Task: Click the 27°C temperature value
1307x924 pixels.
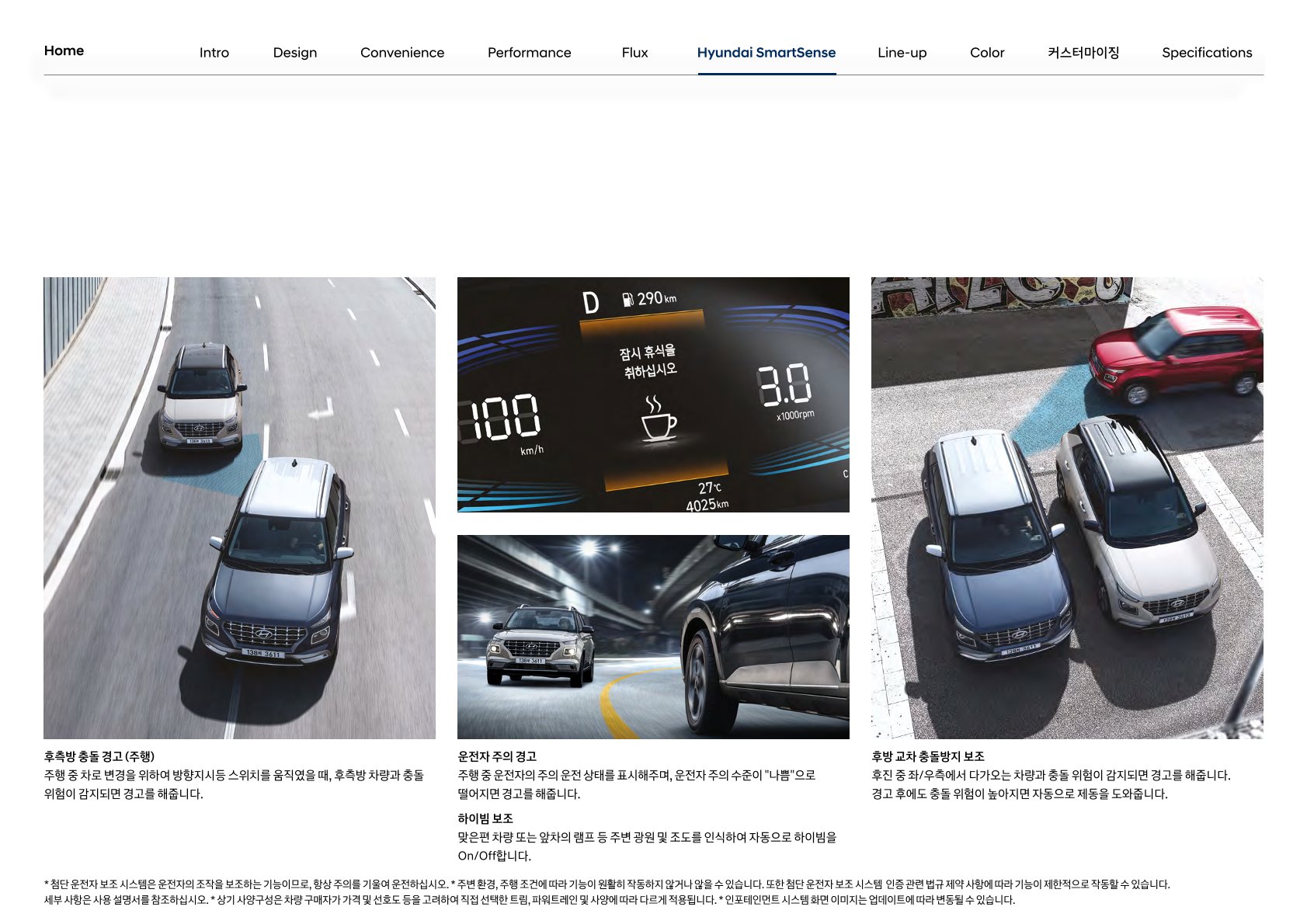Action: (x=710, y=488)
